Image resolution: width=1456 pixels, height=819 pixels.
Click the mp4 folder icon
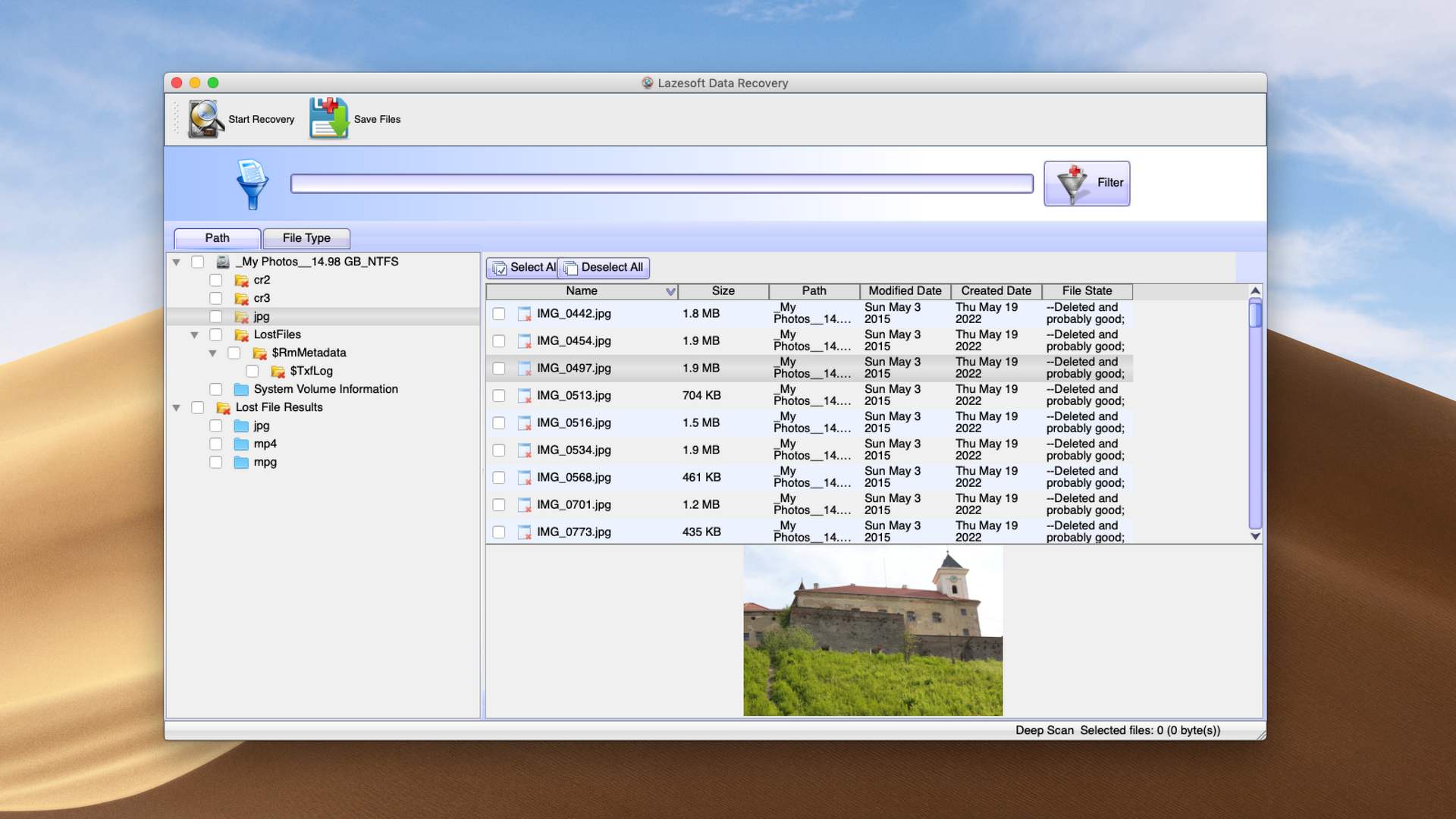242,444
